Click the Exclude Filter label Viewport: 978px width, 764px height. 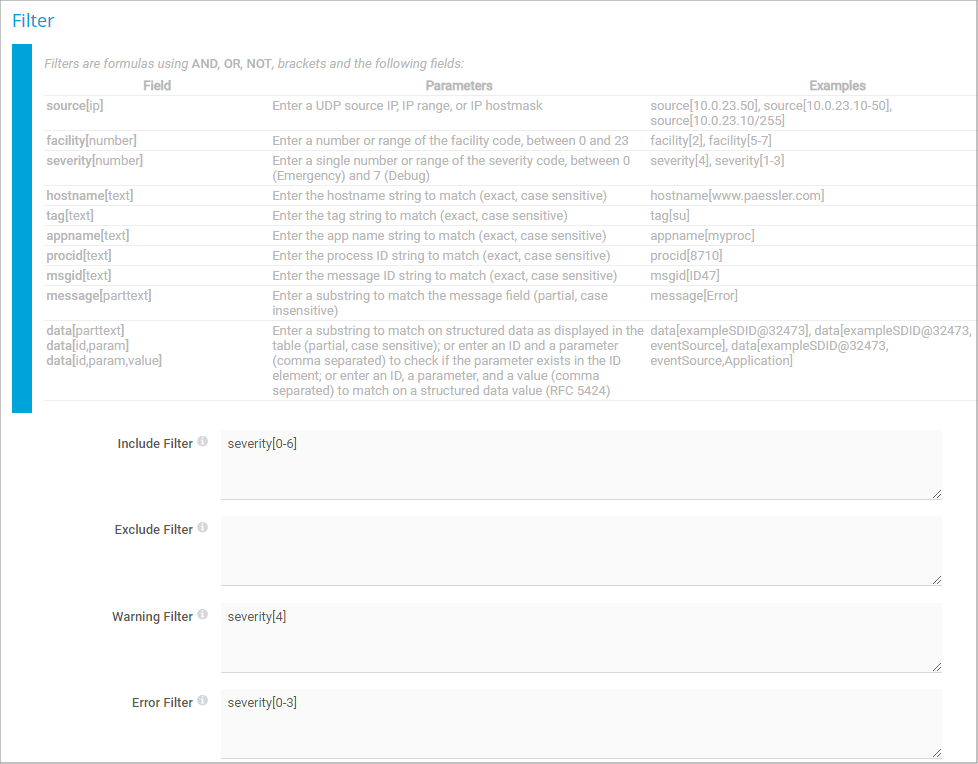click(154, 530)
